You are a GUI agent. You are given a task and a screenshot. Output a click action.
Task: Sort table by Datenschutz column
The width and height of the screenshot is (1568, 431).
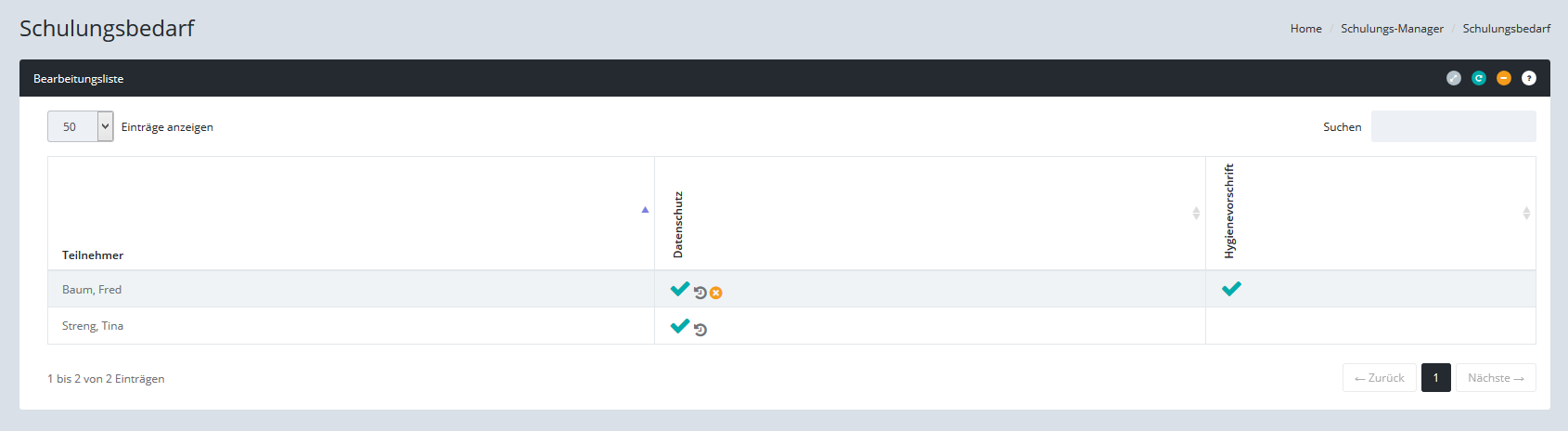pos(678,225)
